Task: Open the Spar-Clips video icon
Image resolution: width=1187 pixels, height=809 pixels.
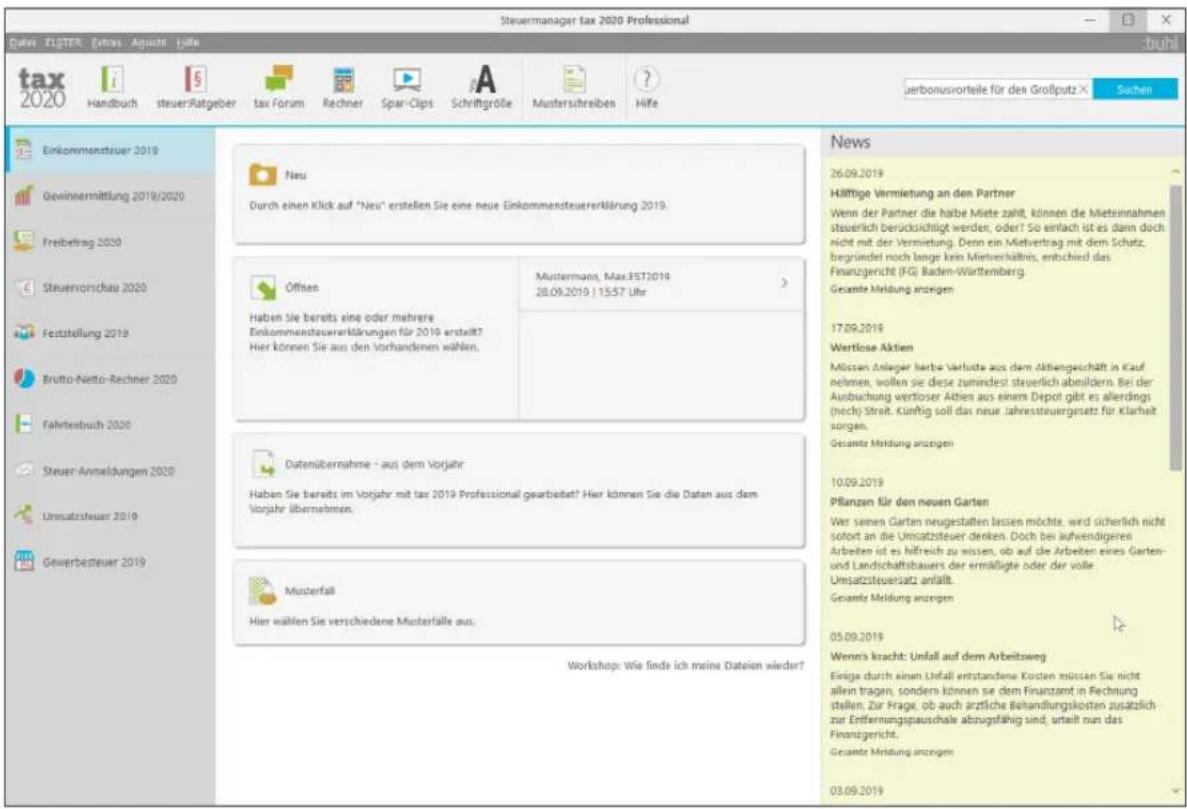Action: pos(407,79)
